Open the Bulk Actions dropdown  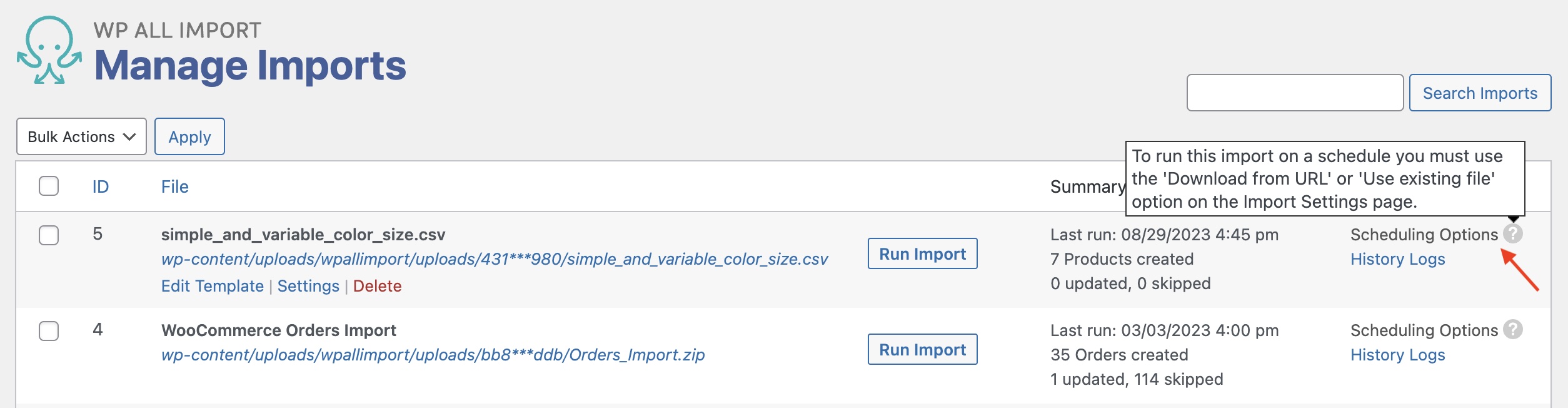point(81,136)
